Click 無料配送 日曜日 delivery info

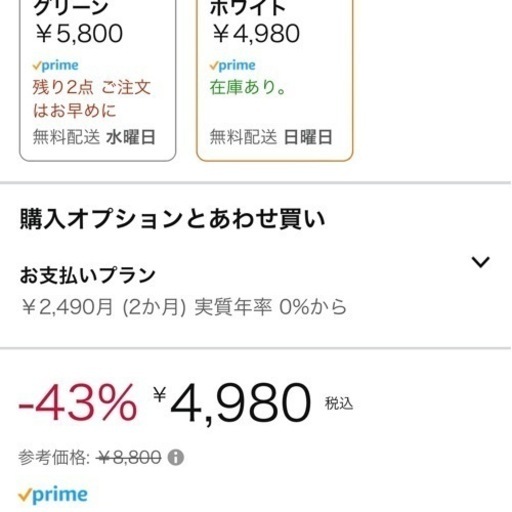[271, 137]
